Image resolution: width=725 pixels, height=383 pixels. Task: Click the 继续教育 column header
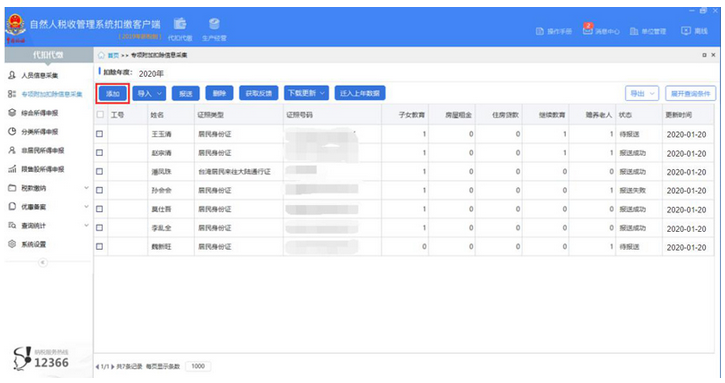(x=552, y=115)
